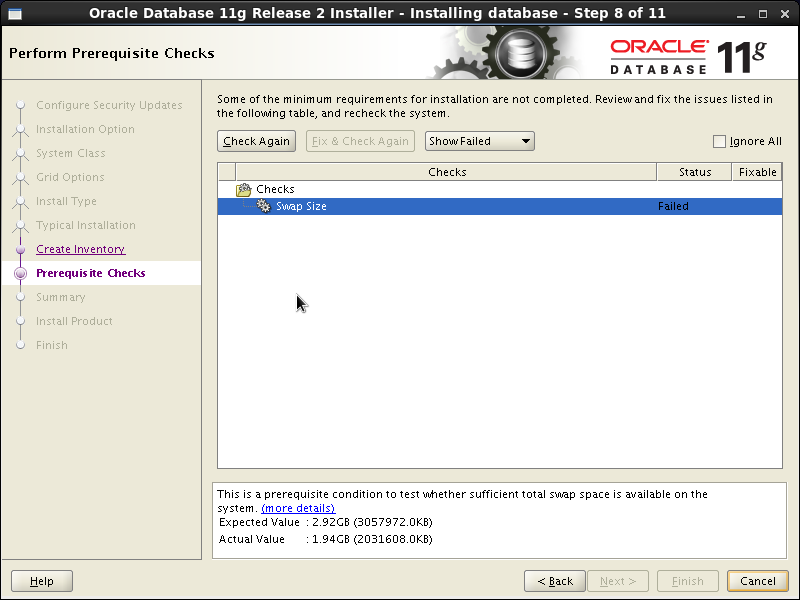Click the Finish button at bottom
The height and width of the screenshot is (600, 800).
pos(688,581)
